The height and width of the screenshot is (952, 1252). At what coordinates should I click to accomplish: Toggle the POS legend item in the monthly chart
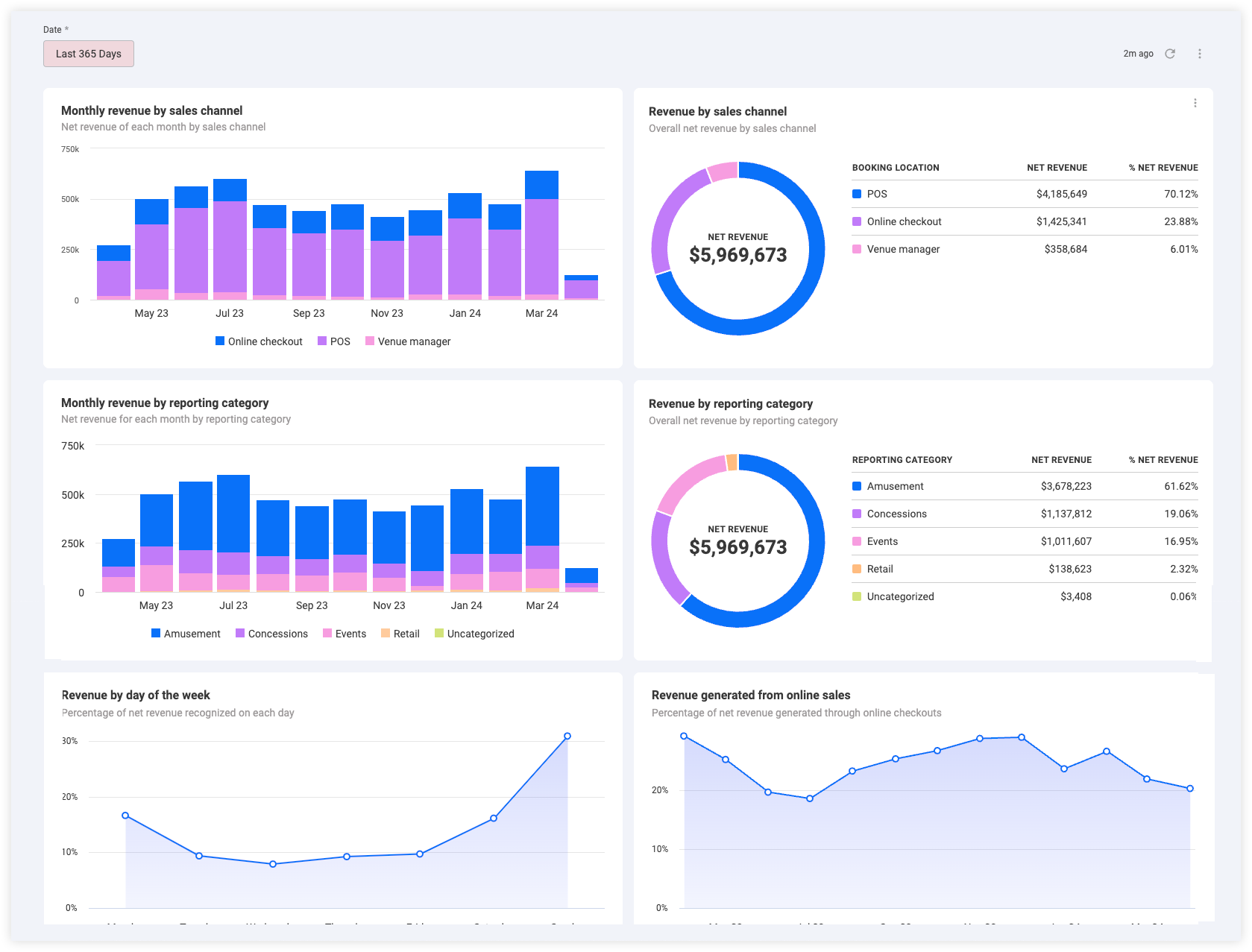click(x=334, y=341)
